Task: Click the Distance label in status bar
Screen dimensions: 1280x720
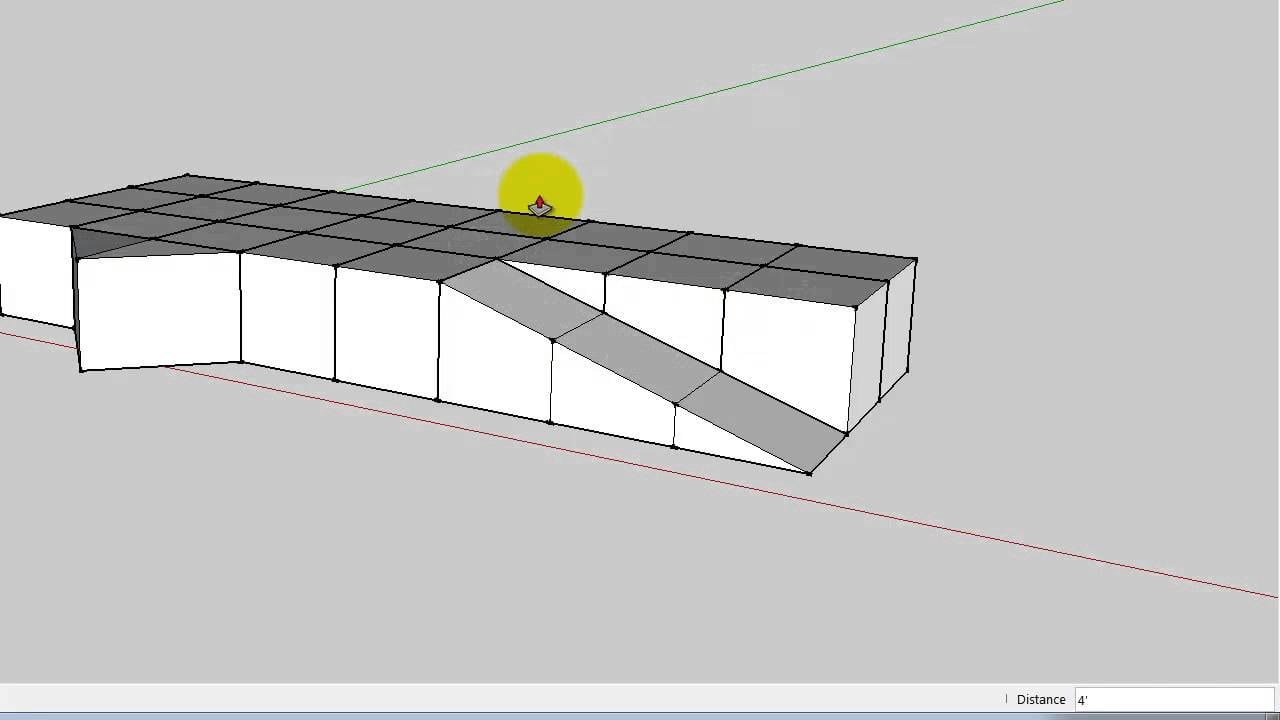Action: click(x=1040, y=700)
